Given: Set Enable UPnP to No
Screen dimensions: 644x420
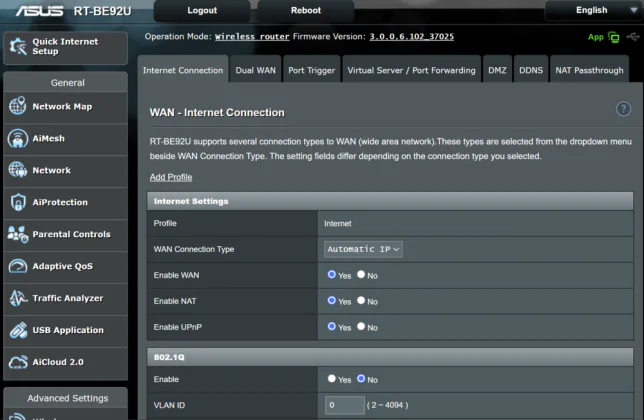Looking at the screenshot, I should (x=361, y=326).
